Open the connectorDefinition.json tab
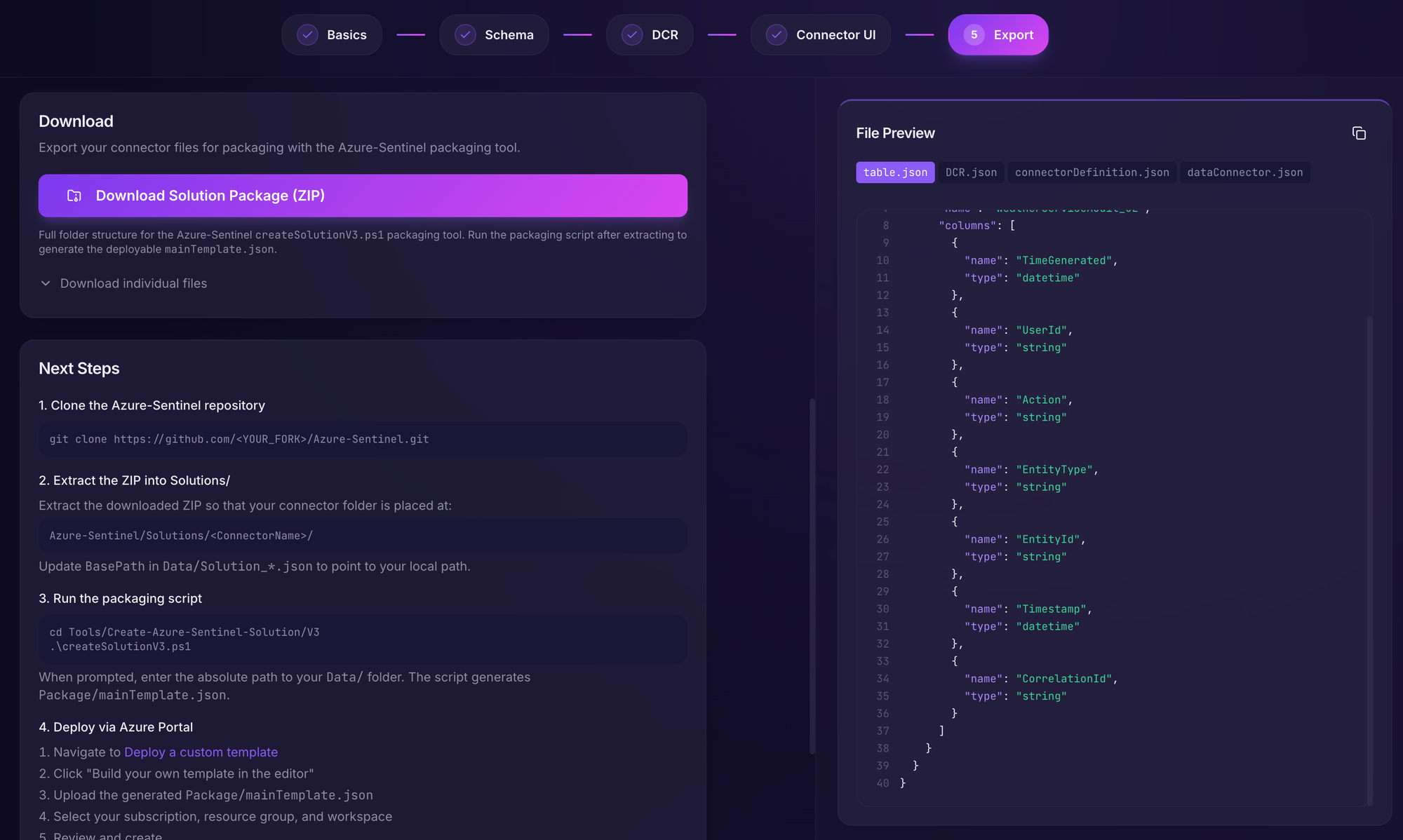The width and height of the screenshot is (1403, 840). click(1092, 172)
